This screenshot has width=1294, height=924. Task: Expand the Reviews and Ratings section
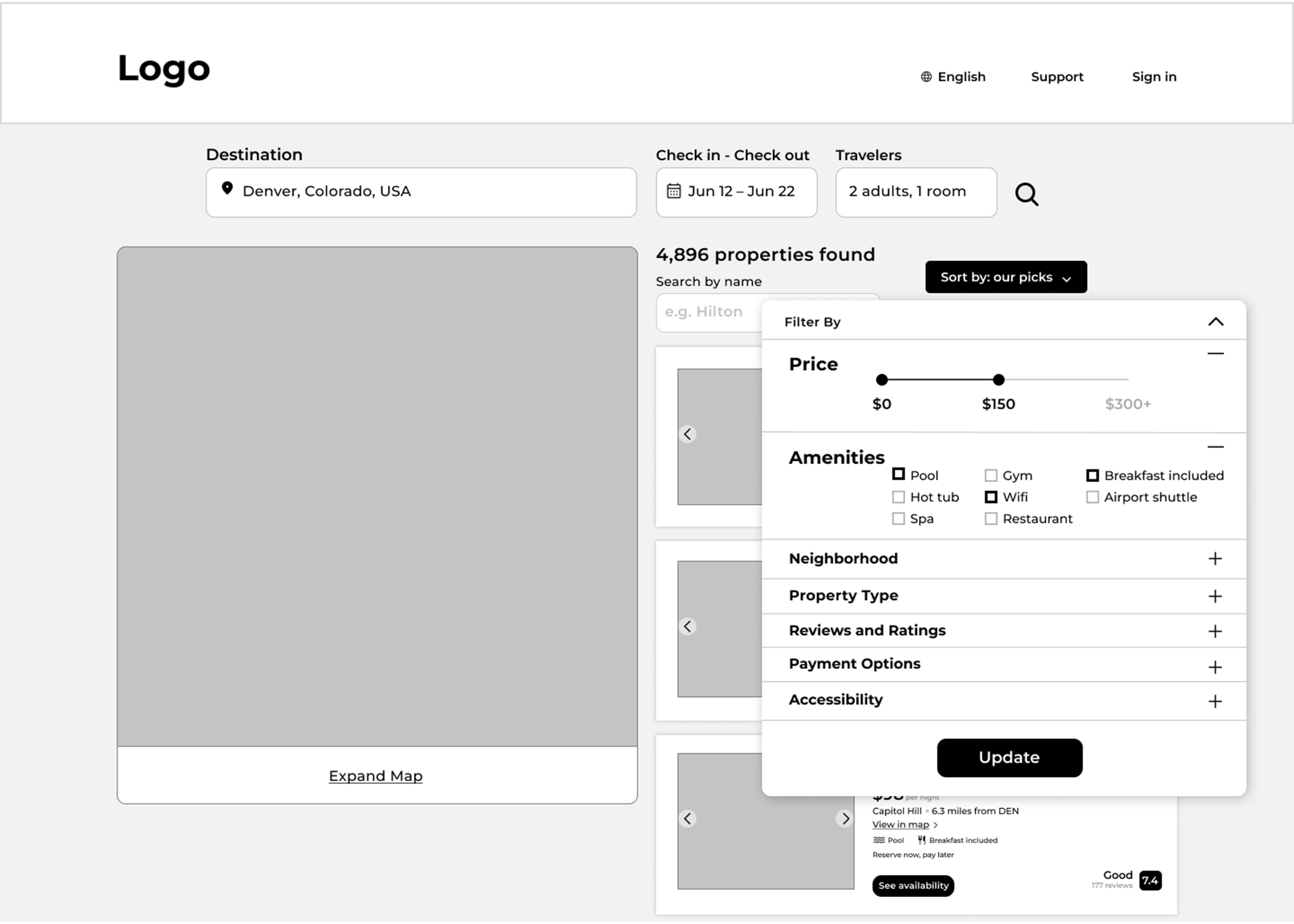(x=1215, y=631)
